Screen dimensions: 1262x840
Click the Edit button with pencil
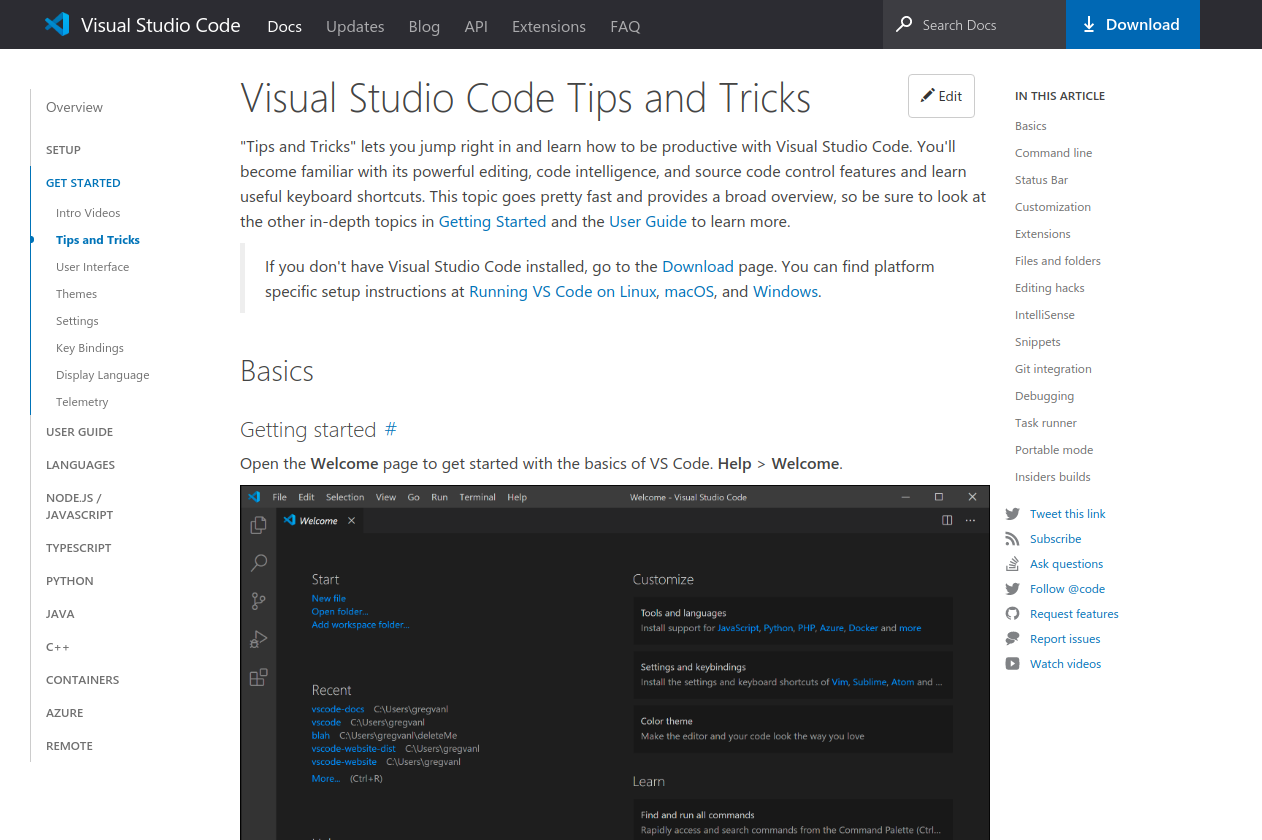pyautogui.click(x=941, y=96)
